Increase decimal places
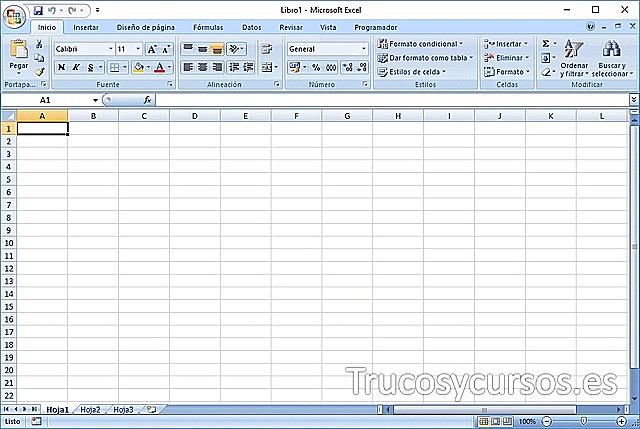 (347, 67)
